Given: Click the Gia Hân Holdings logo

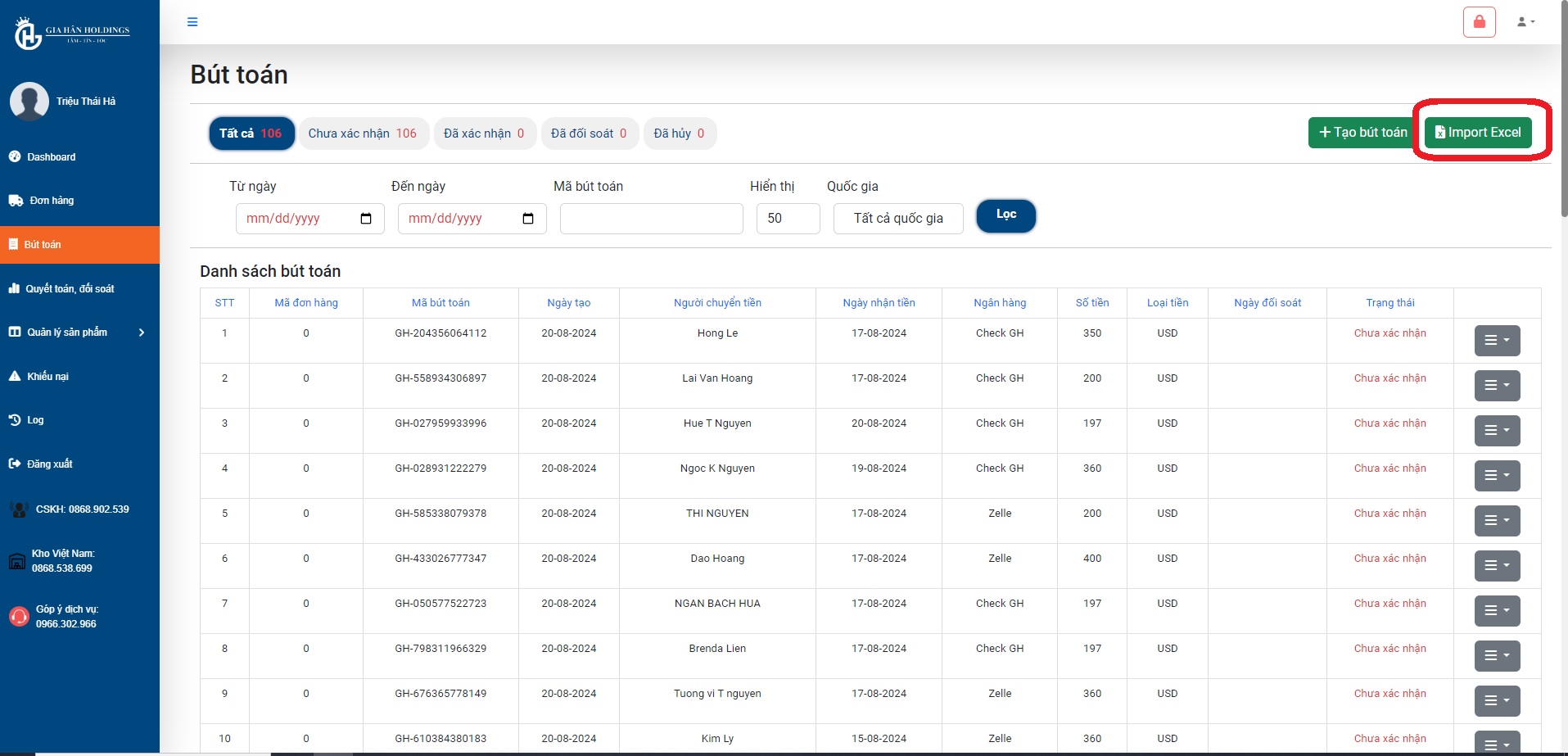Looking at the screenshot, I should [72, 33].
